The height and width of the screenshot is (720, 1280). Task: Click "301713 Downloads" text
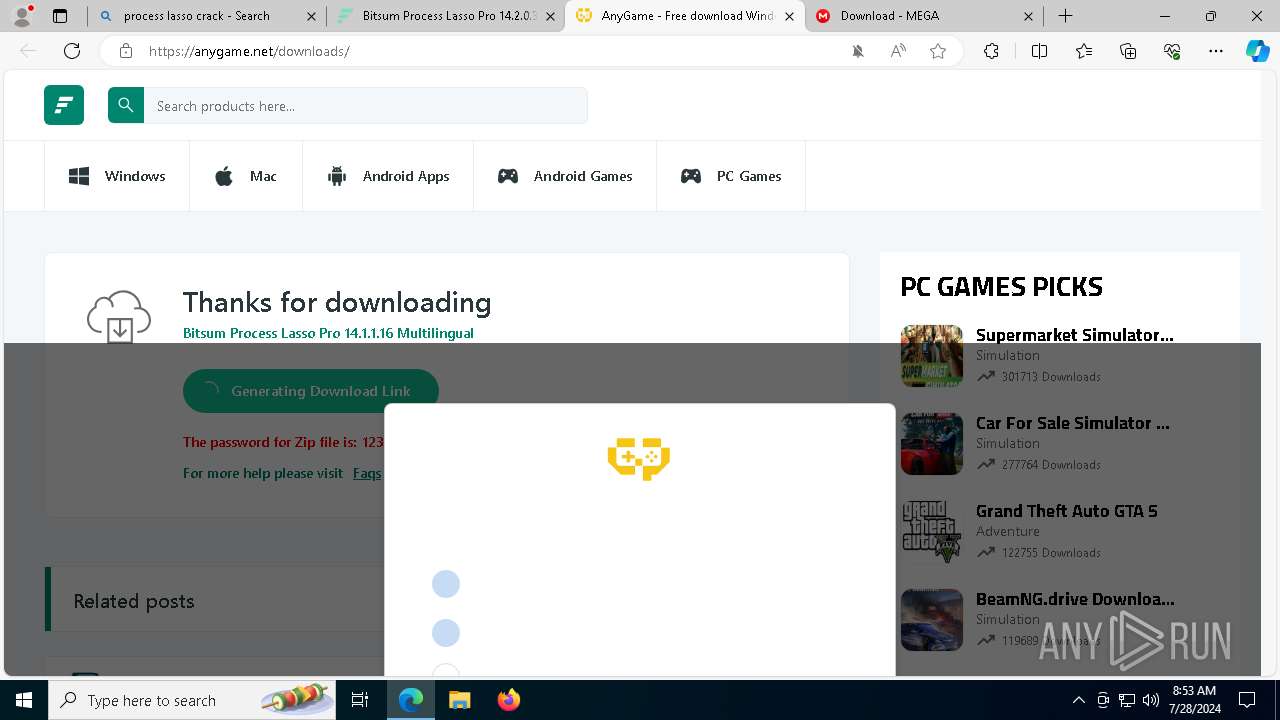point(1051,377)
